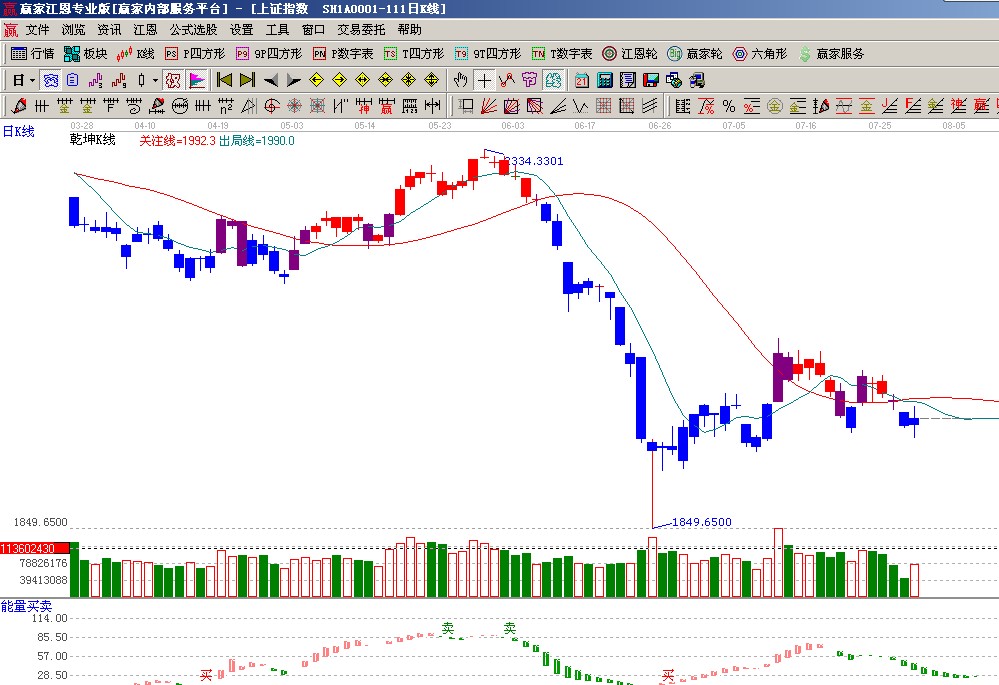Toggle the crosshair cursor button
Screen dimensions: 999x685
484,80
